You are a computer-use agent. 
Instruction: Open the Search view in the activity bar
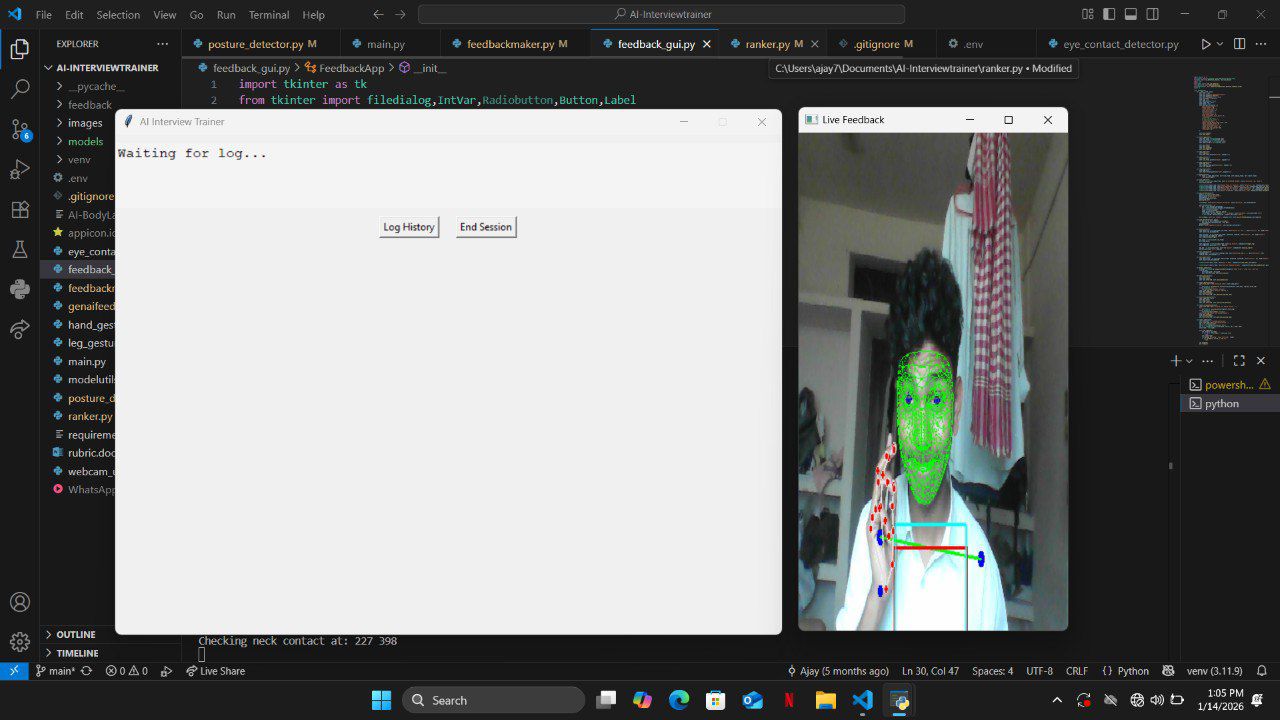click(20, 88)
